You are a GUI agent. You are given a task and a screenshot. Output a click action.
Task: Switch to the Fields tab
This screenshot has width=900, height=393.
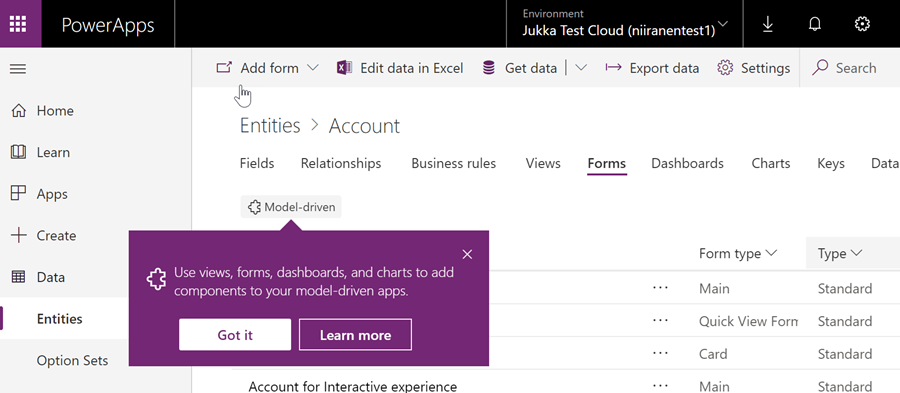coord(257,164)
